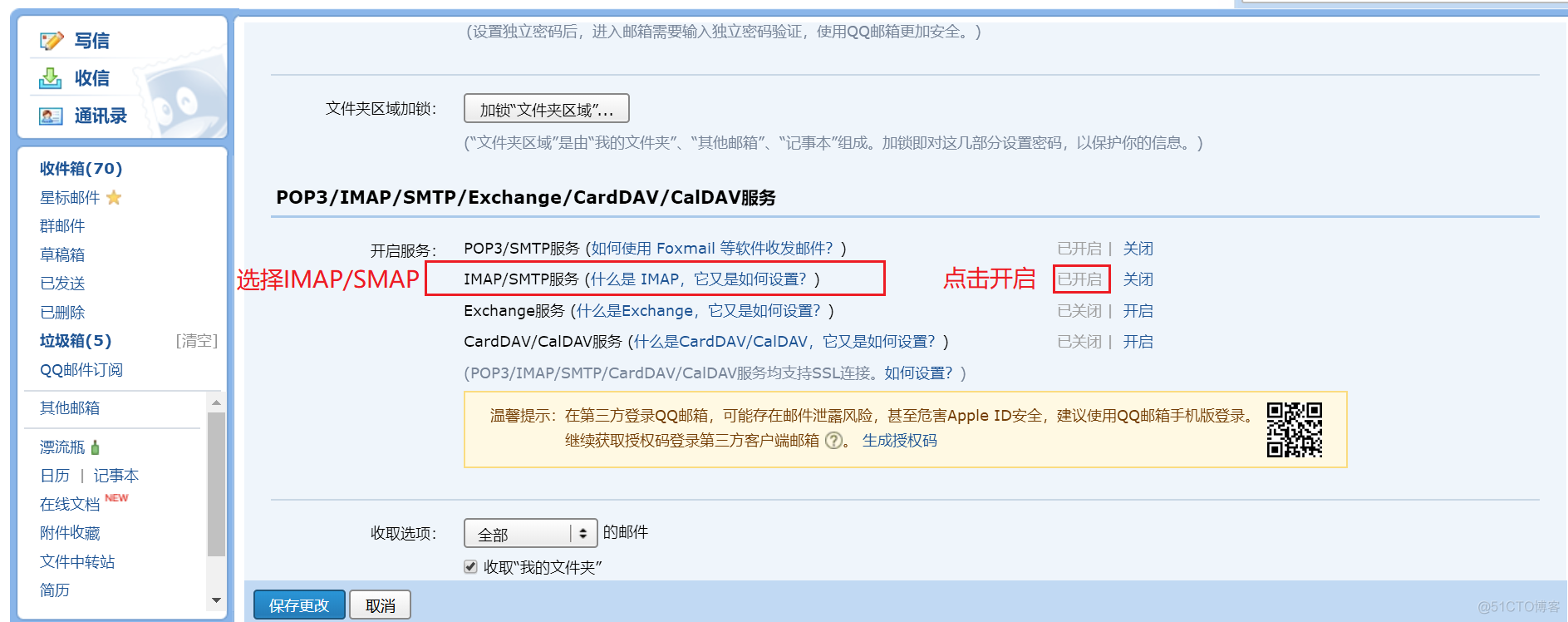Click 开启 for CardDAV/CalDAV服务

pos(1138,342)
